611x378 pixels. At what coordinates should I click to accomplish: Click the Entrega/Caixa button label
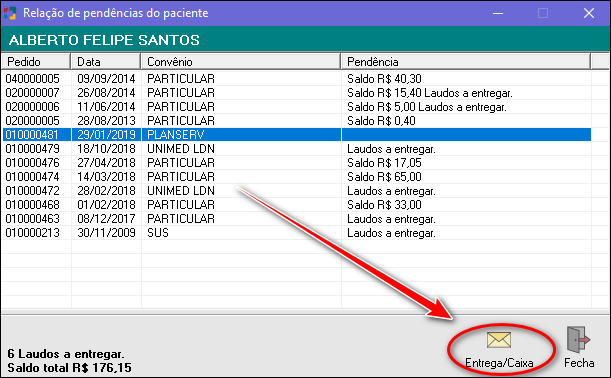tap(499, 363)
